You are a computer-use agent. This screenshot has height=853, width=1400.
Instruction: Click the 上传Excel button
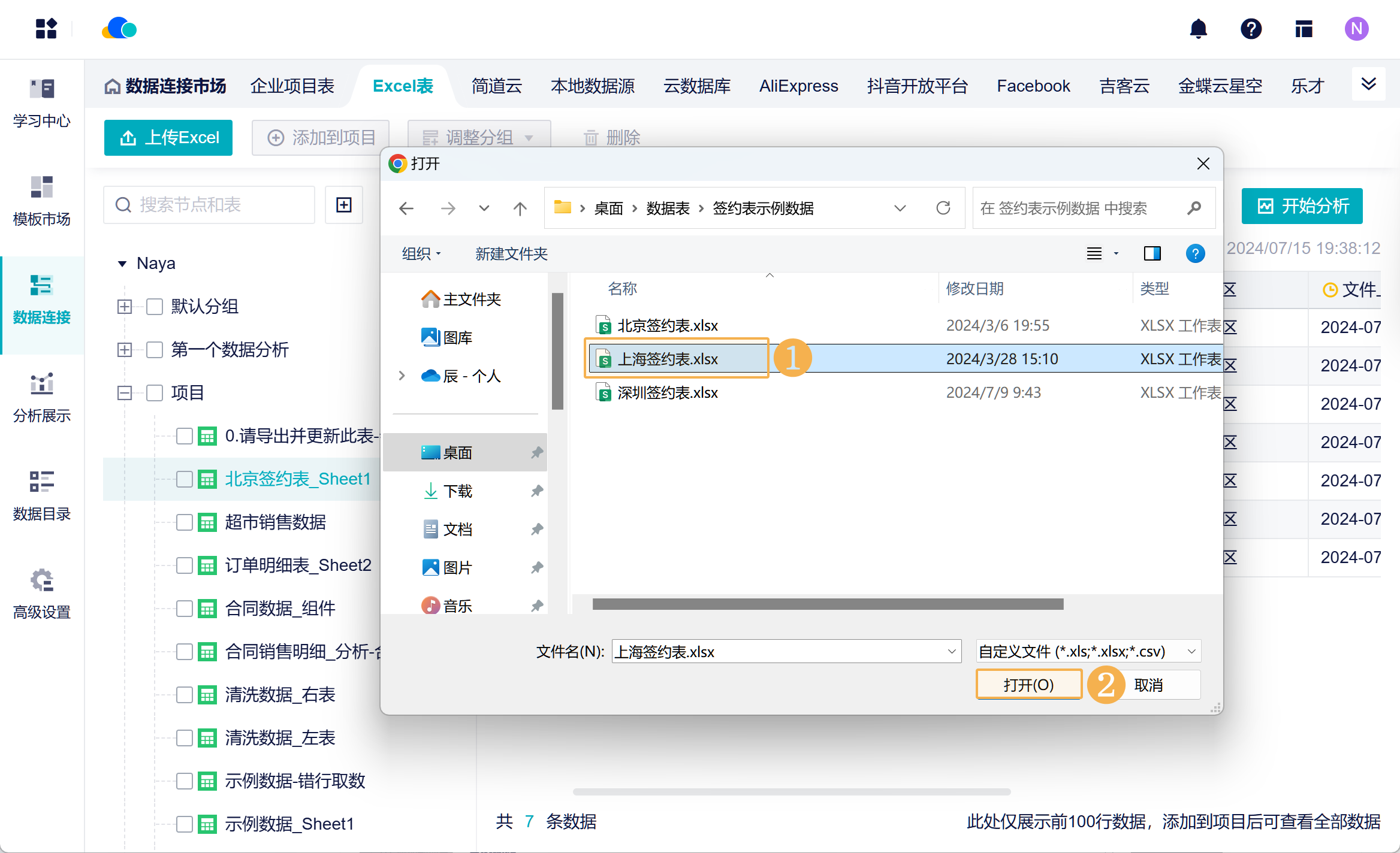point(168,138)
